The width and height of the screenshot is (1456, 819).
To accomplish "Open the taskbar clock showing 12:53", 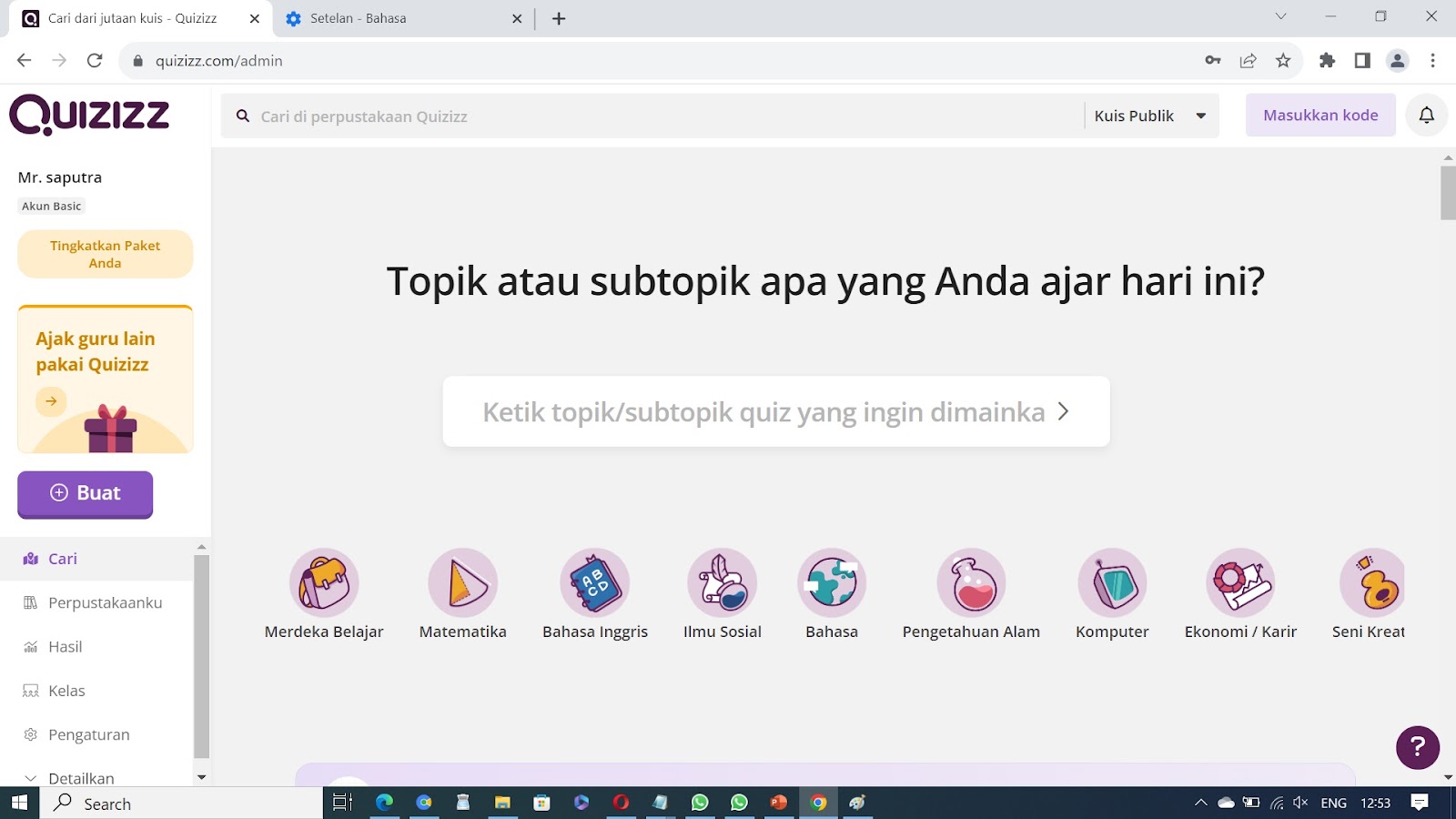I will pos(1375,803).
